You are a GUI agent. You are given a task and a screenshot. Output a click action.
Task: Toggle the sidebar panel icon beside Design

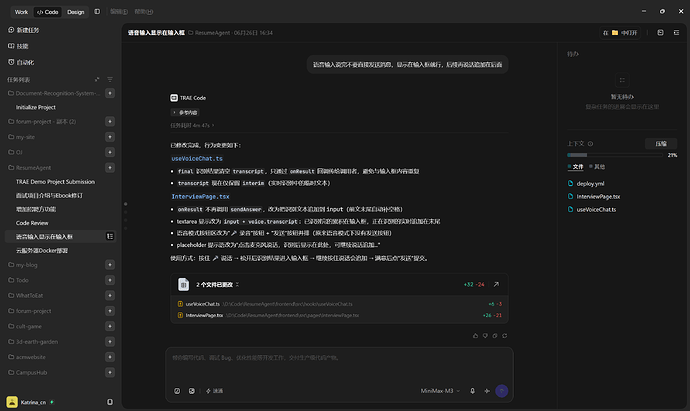pos(97,11)
